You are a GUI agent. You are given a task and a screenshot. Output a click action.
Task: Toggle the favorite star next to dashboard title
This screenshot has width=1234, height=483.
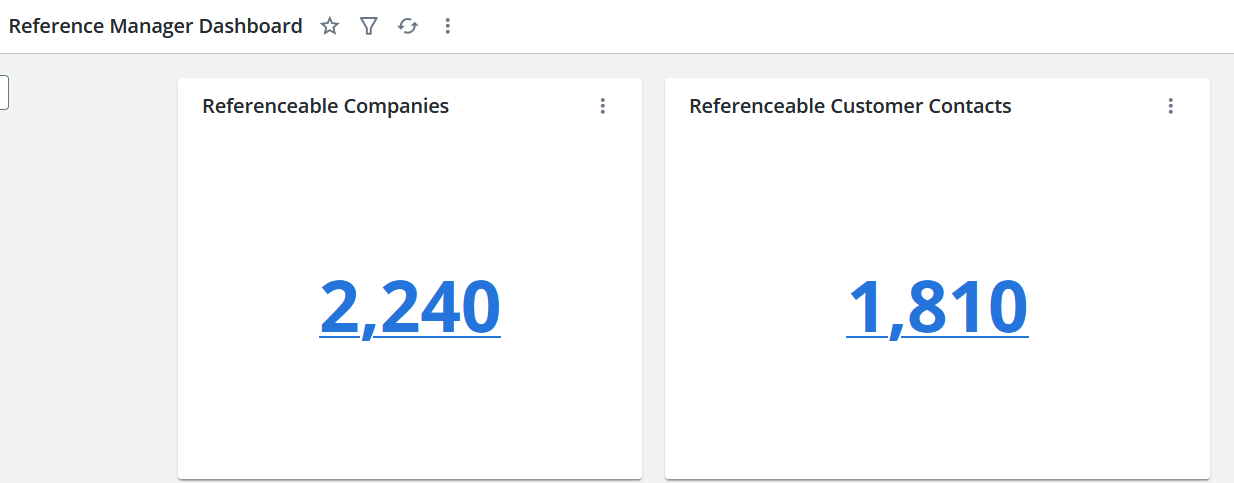[330, 27]
